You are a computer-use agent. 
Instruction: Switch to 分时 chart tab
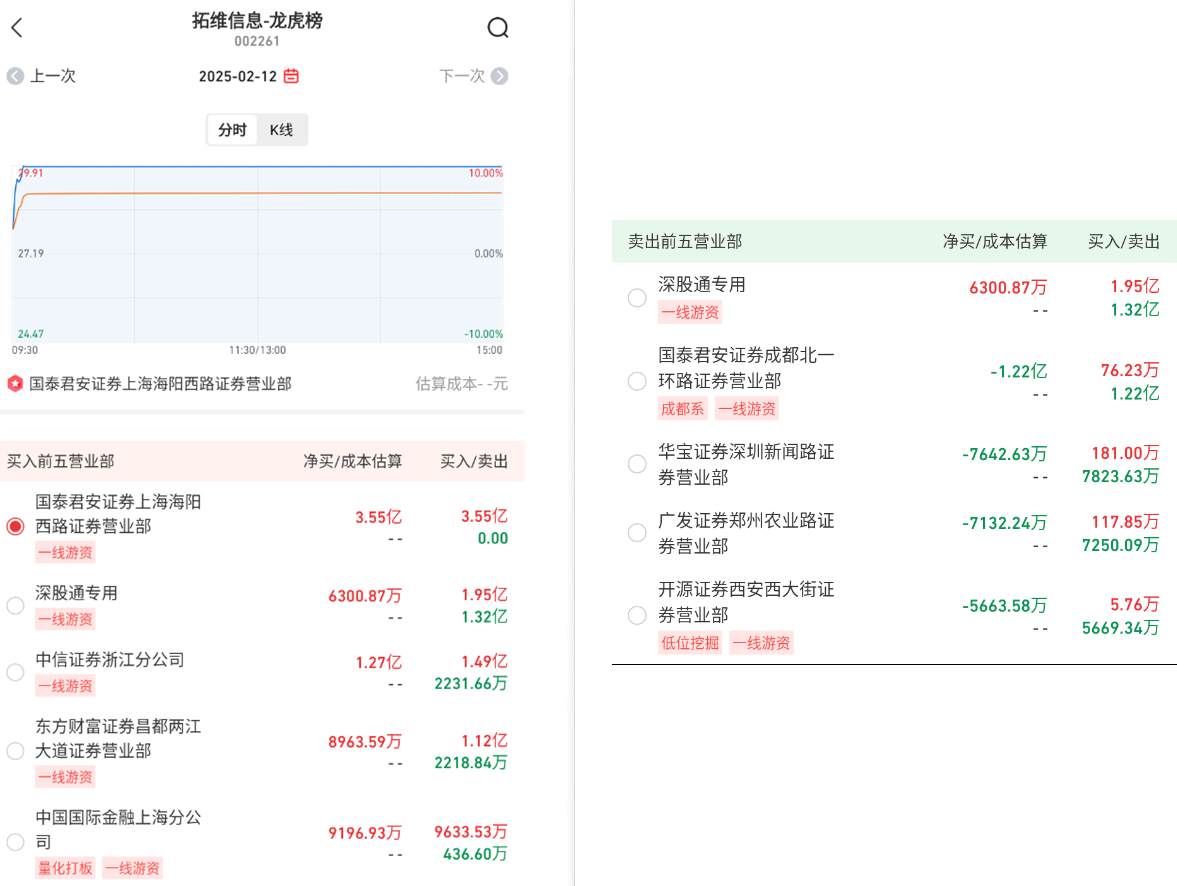tap(232, 130)
